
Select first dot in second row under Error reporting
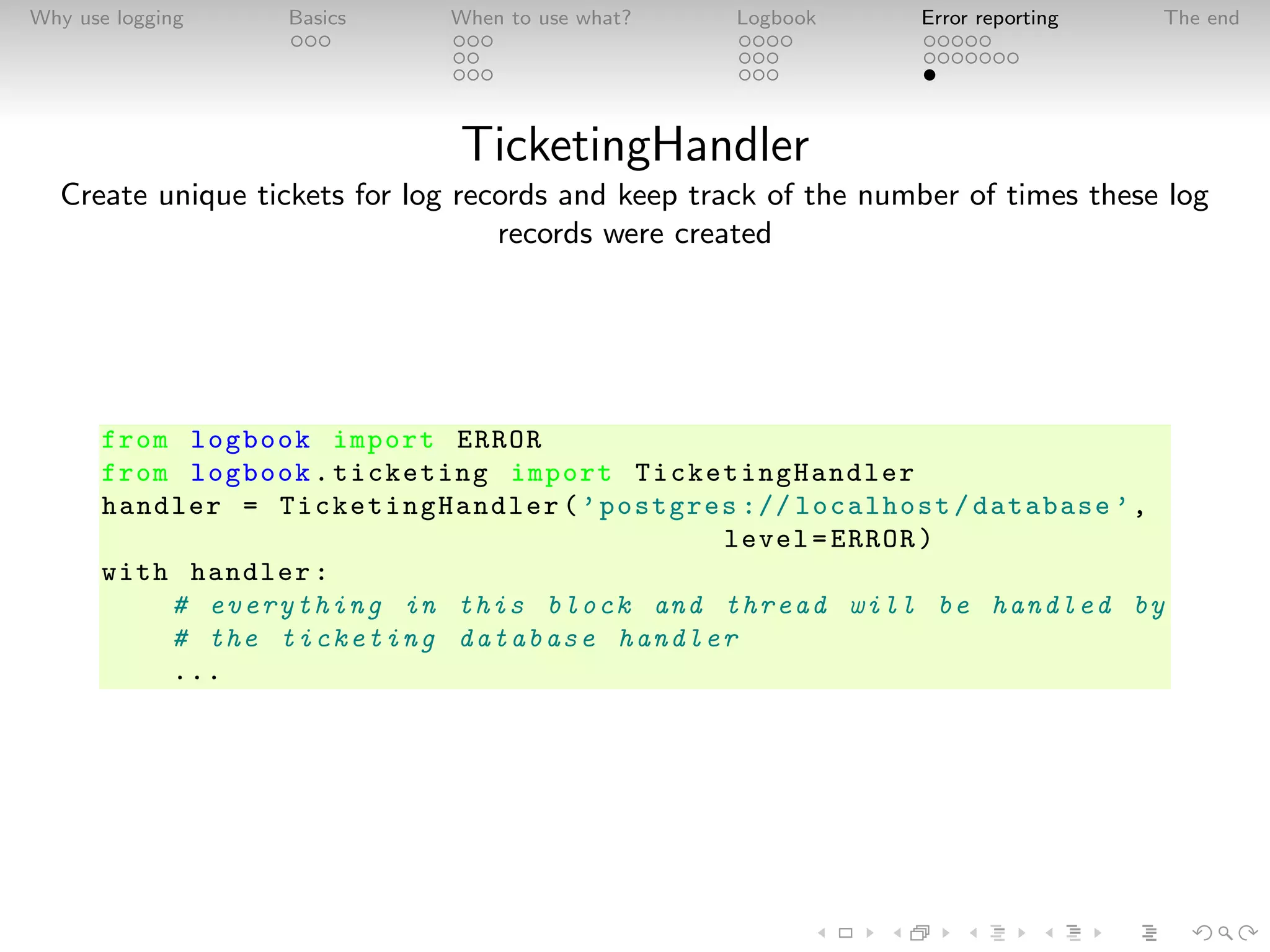click(x=930, y=58)
